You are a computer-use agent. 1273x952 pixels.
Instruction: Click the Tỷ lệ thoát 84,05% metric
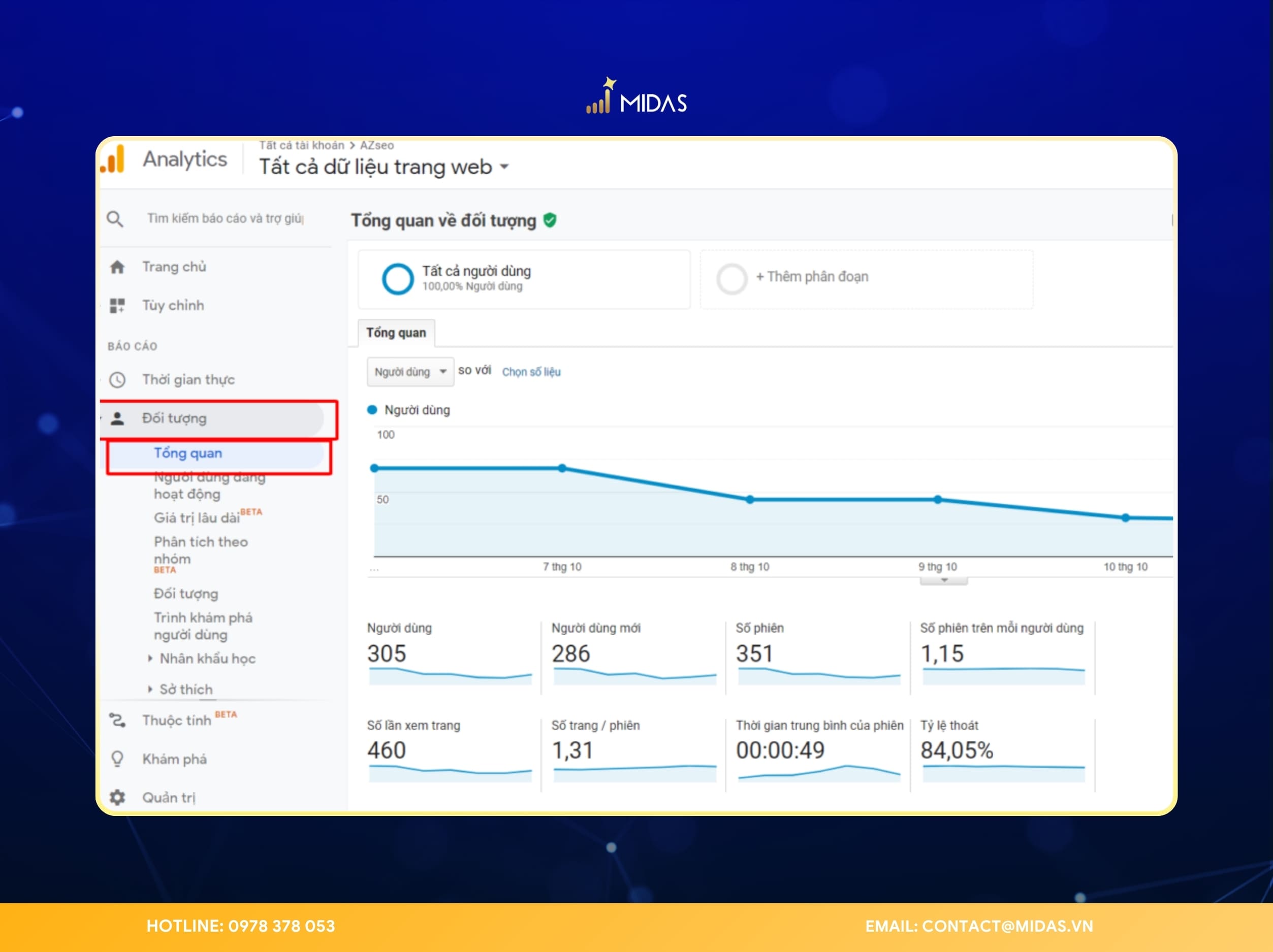pos(1003,750)
